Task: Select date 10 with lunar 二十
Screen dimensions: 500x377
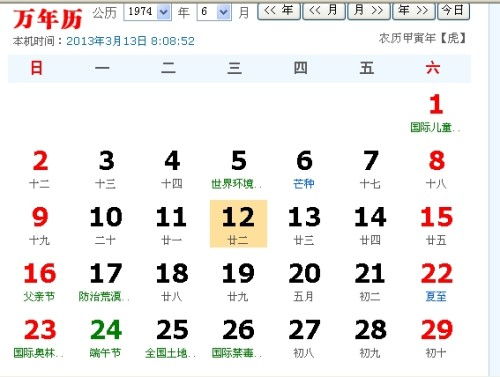Action: pos(106,226)
